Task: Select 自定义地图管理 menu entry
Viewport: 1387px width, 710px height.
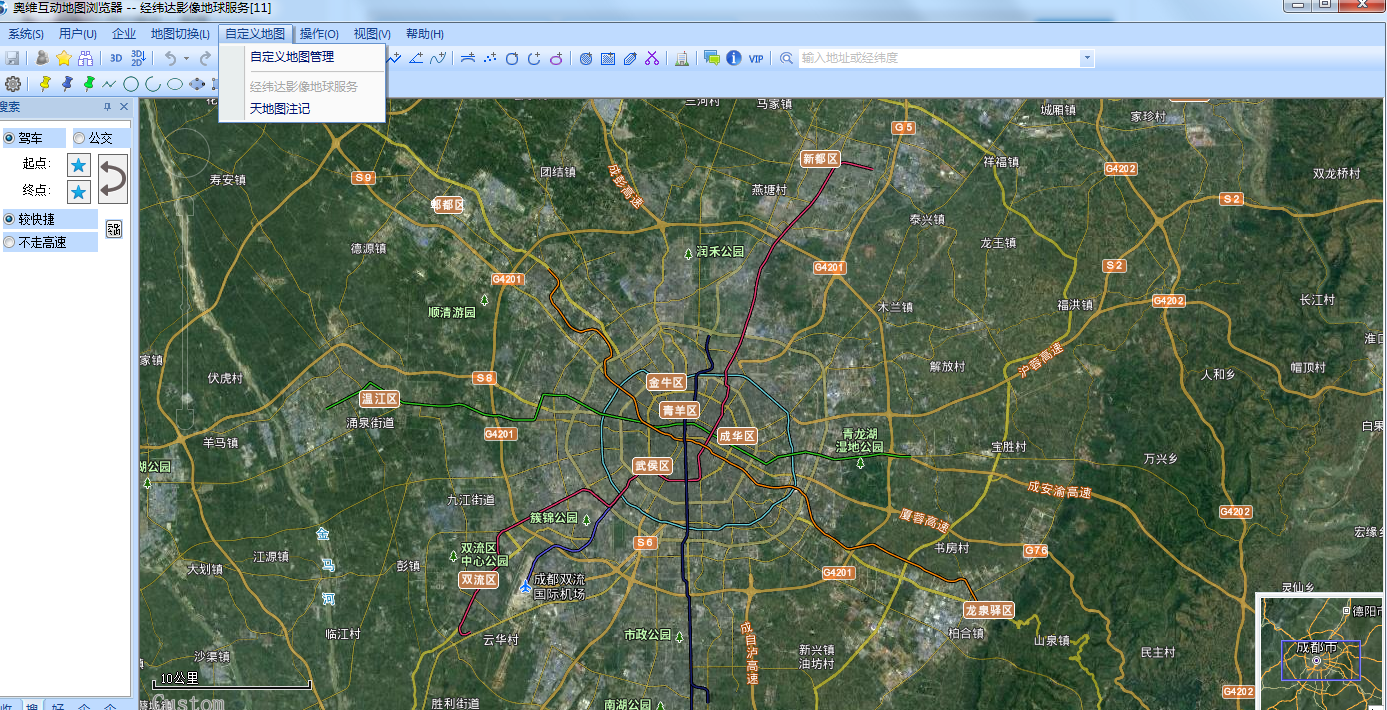Action: tap(292, 57)
